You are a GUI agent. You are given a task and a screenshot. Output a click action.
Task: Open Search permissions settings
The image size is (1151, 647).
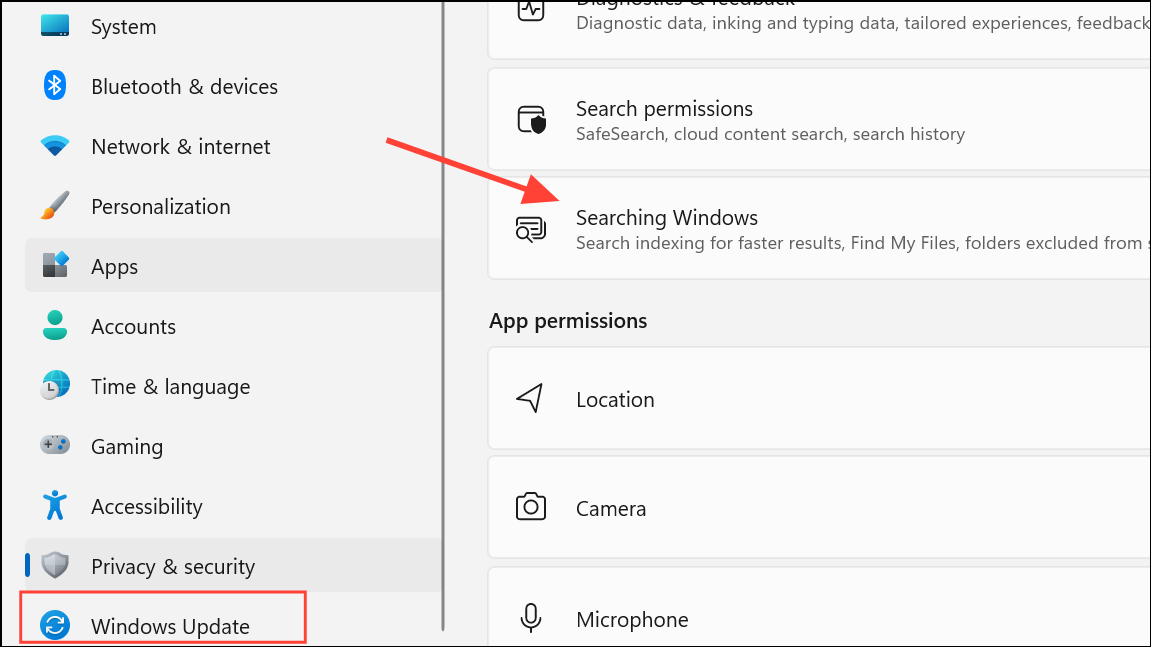coord(819,120)
